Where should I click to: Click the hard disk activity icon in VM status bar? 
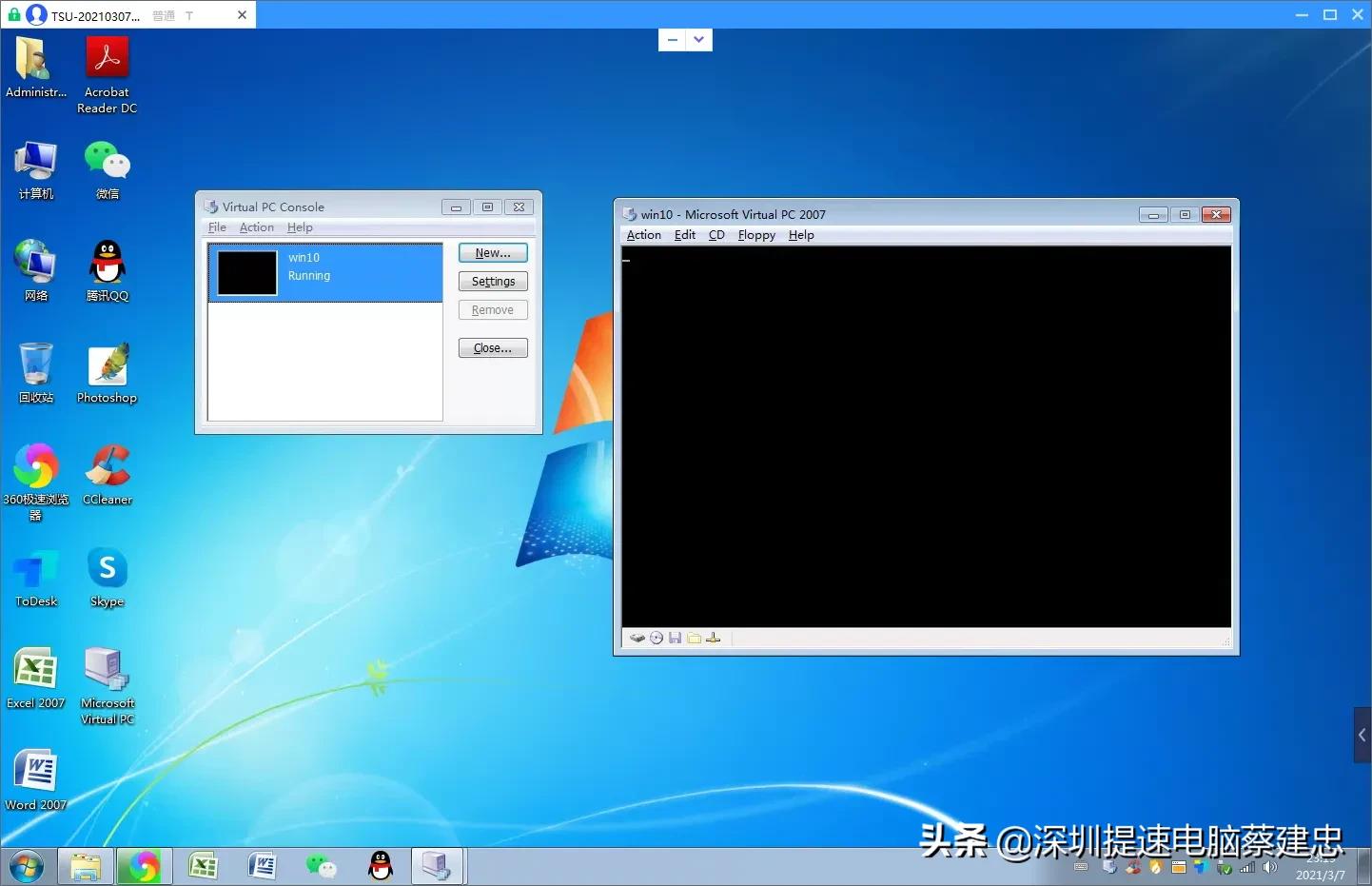point(637,639)
